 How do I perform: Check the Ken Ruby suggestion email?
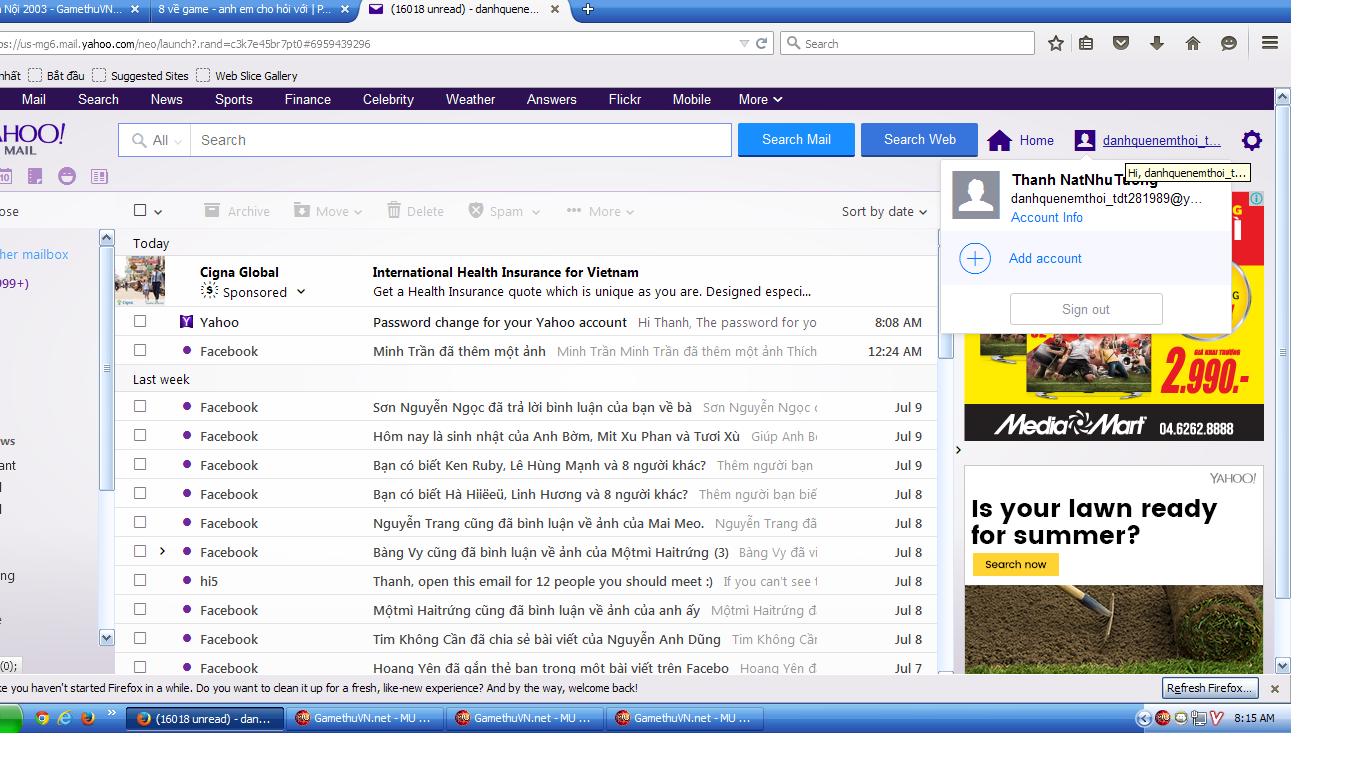click(140, 464)
